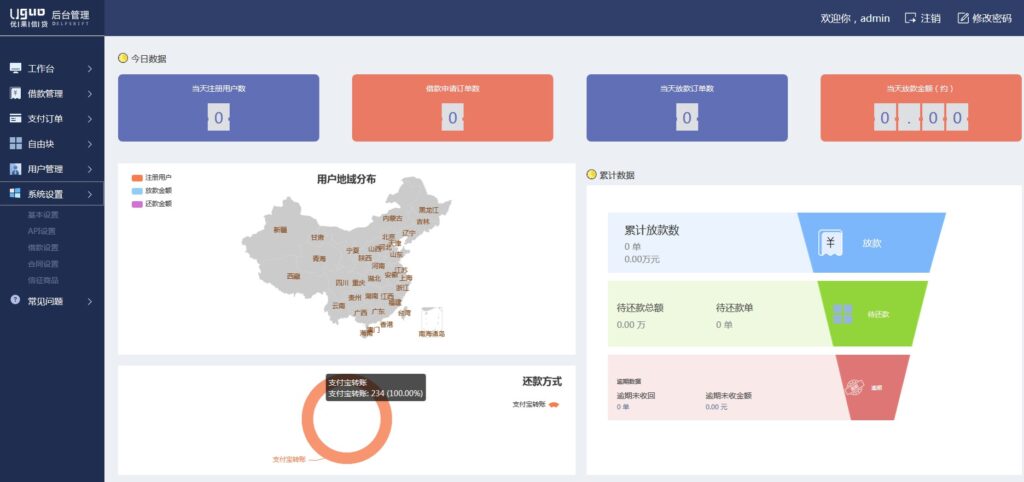Open the 自由块 menu item
The height and width of the screenshot is (482, 1024).
click(x=52, y=144)
